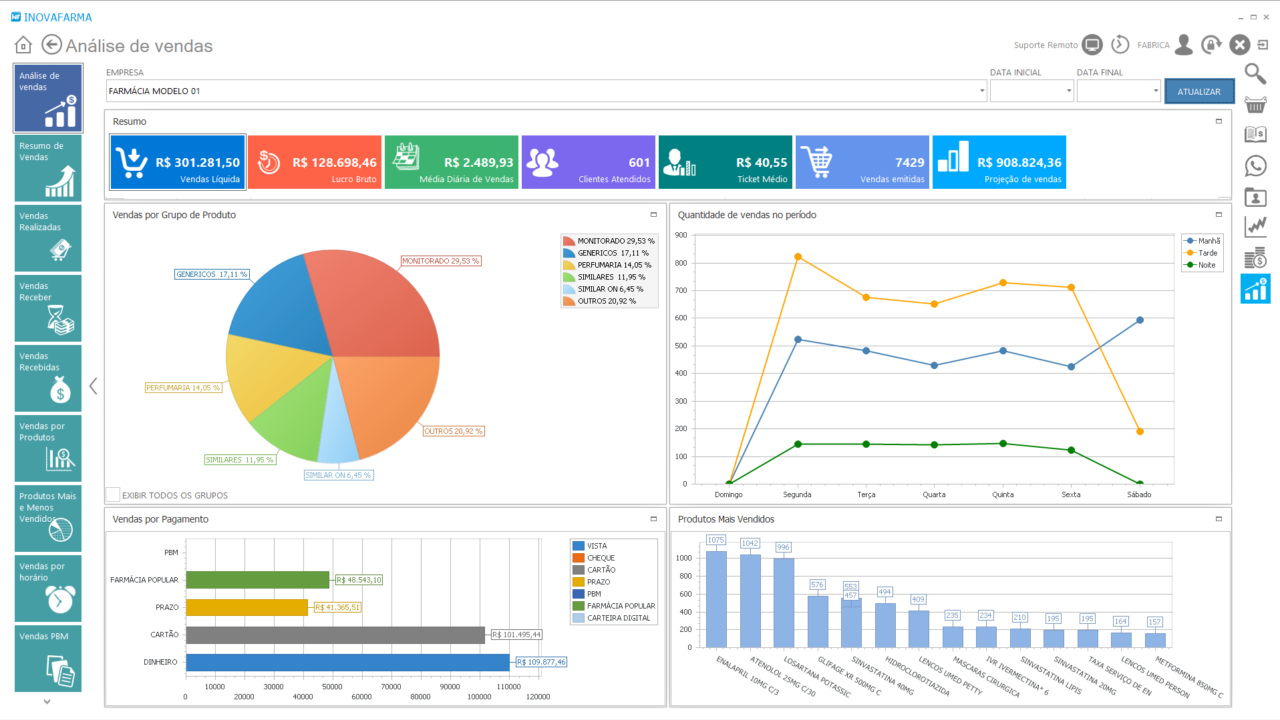This screenshot has height=720, width=1280.
Task: Toggle the Noite series in legend
Action: tap(1201, 266)
